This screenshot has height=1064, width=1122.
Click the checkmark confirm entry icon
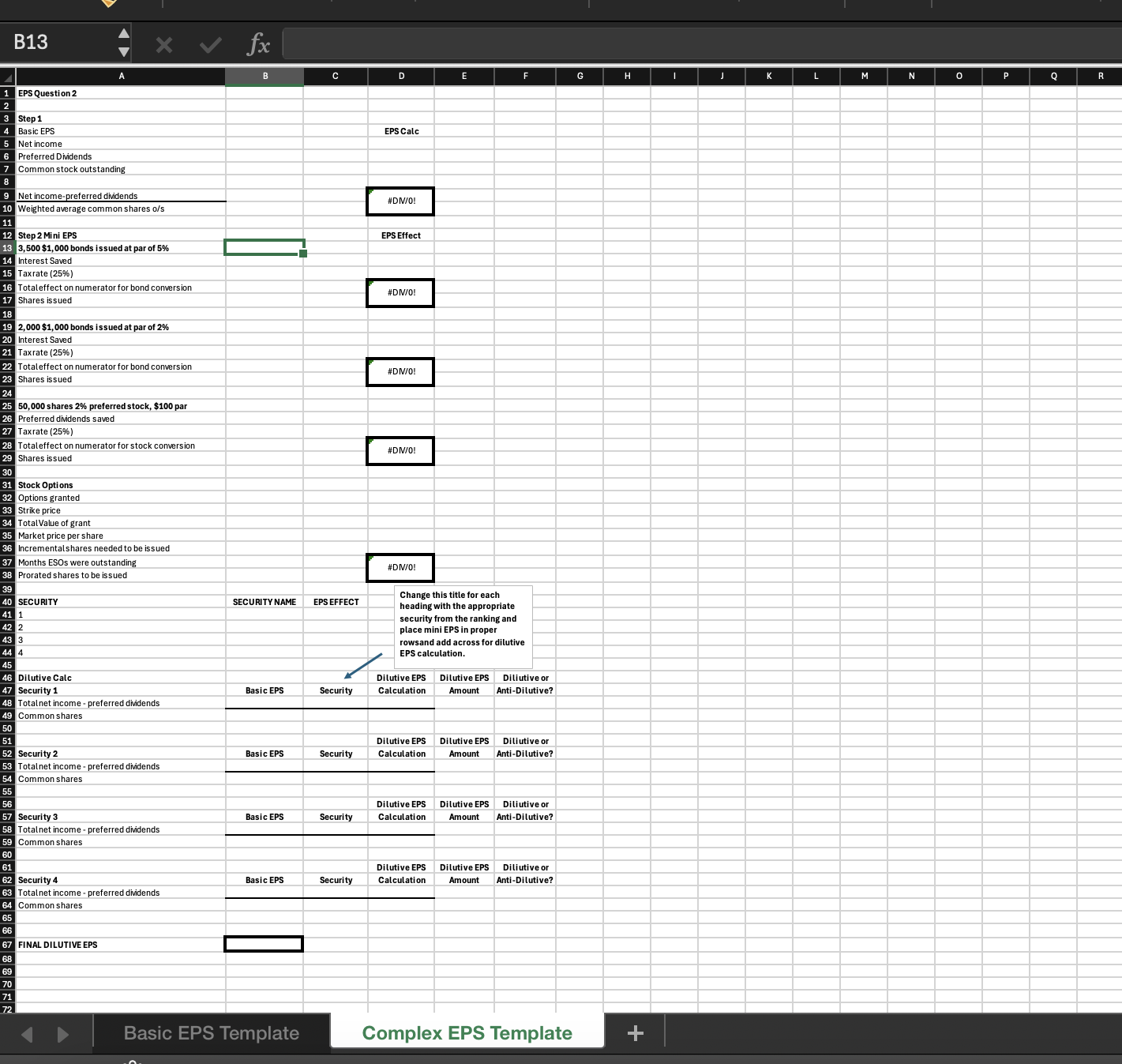click(210, 44)
